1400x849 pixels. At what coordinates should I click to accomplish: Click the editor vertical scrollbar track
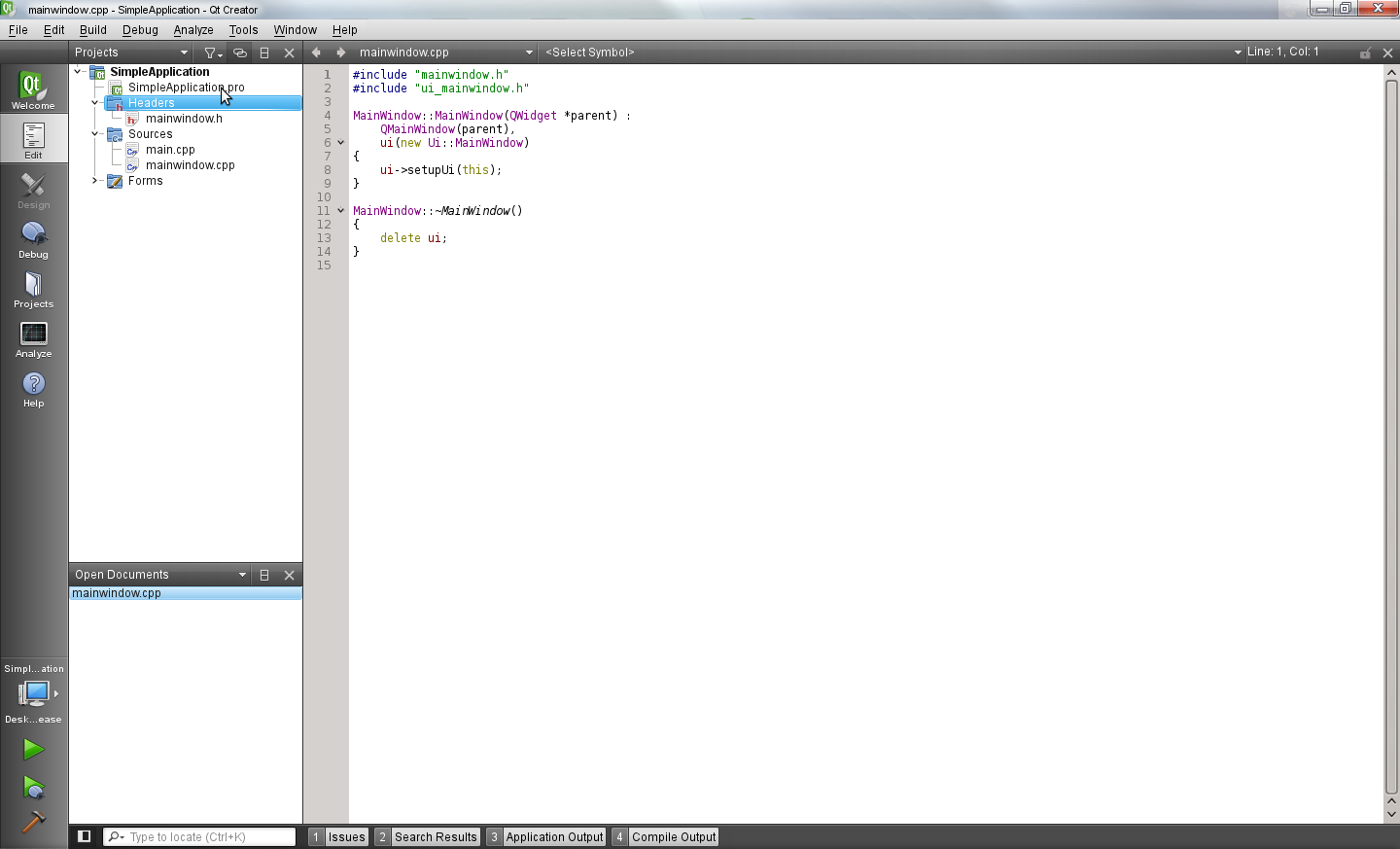tap(1391, 438)
